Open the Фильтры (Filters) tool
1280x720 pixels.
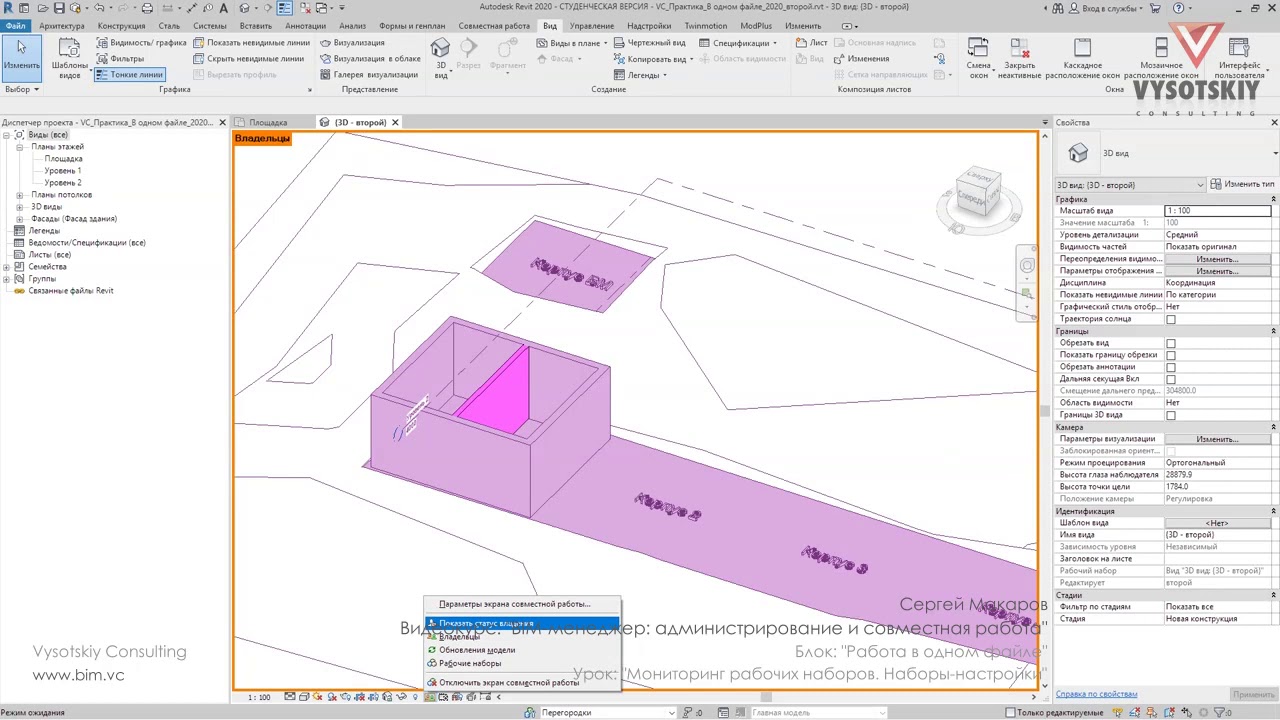pyautogui.click(x=121, y=59)
